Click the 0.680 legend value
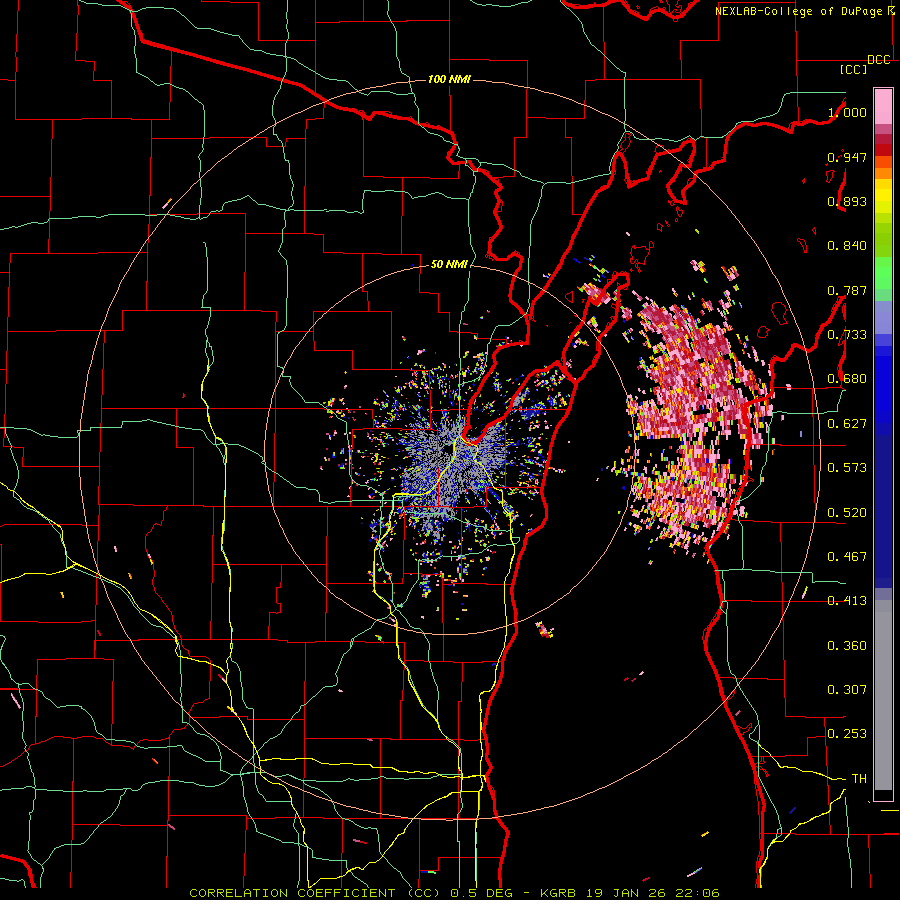The width and height of the screenshot is (900, 900). 847,379
